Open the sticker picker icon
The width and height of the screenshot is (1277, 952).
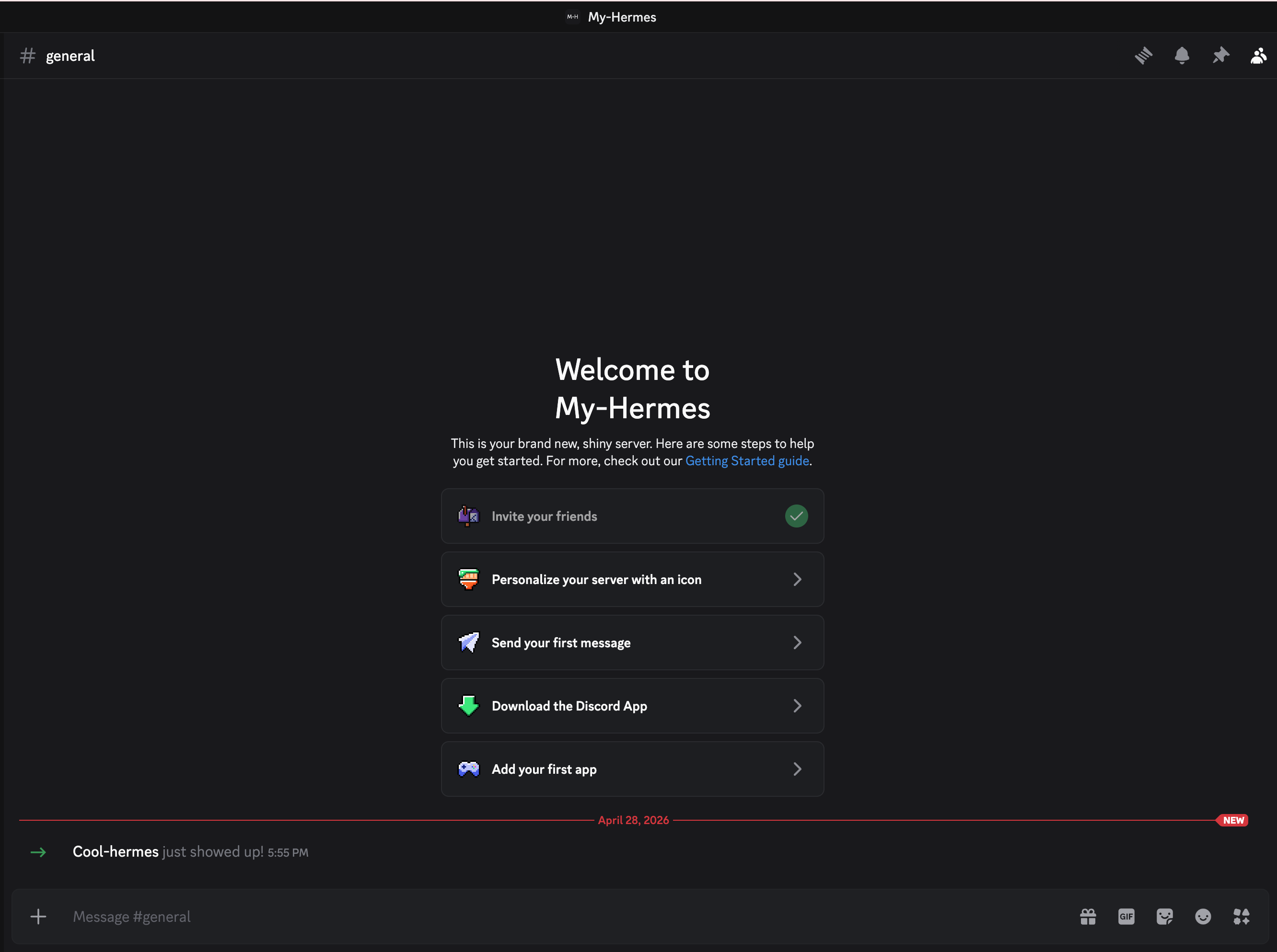(x=1164, y=916)
